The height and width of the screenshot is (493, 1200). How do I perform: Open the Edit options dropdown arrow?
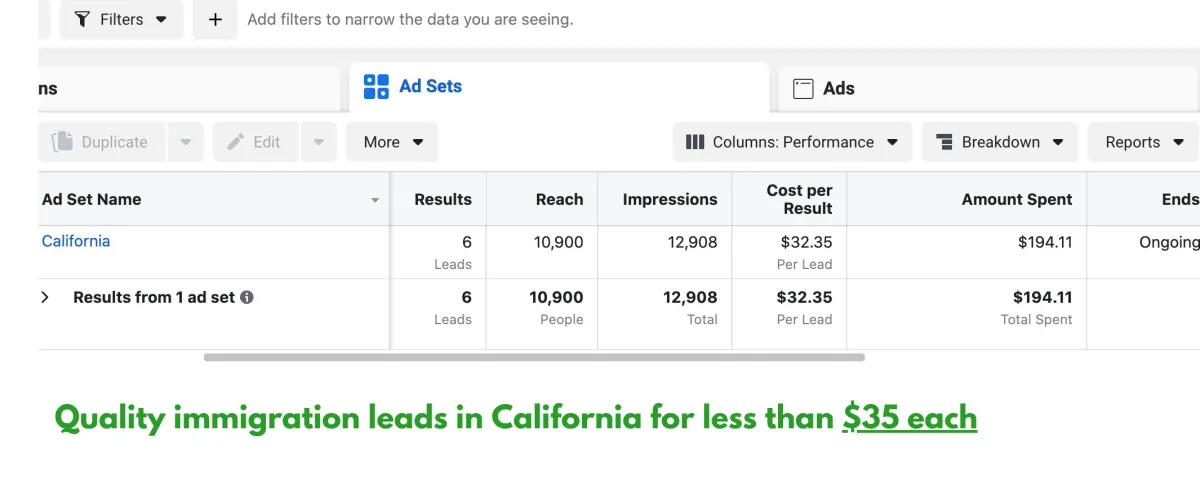point(319,142)
